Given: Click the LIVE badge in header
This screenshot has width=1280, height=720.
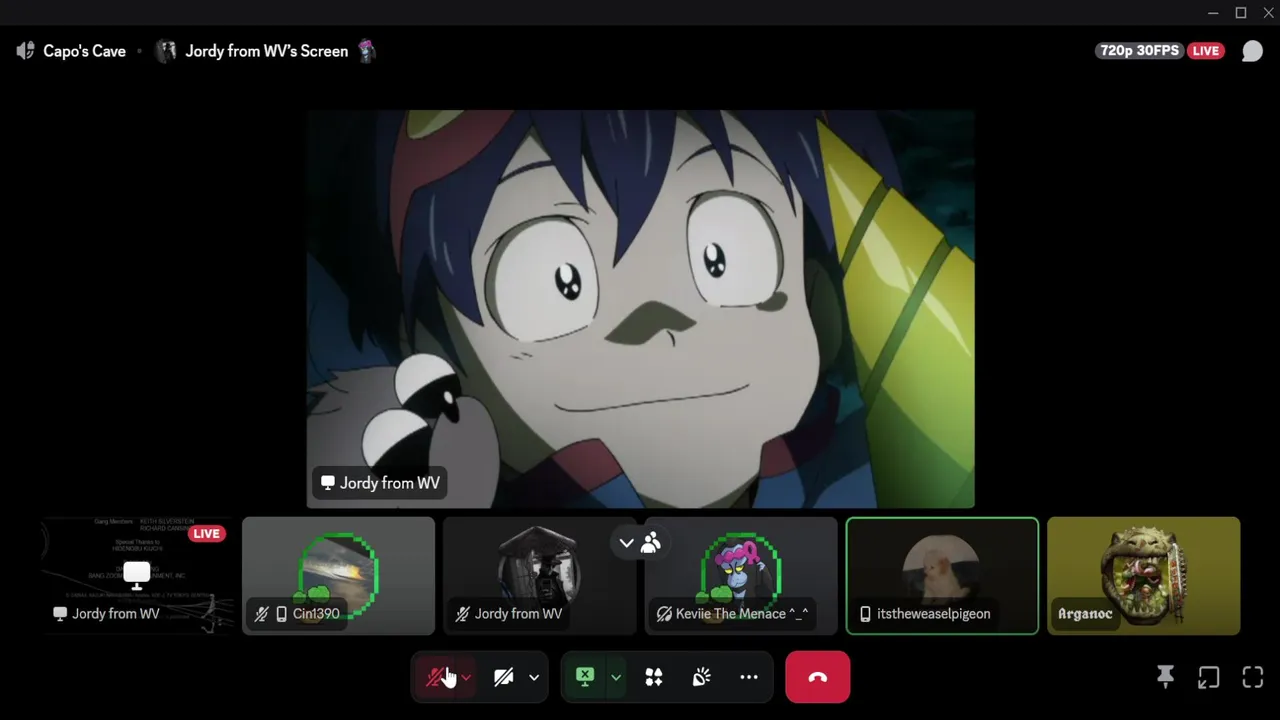Looking at the screenshot, I should coord(1206,51).
